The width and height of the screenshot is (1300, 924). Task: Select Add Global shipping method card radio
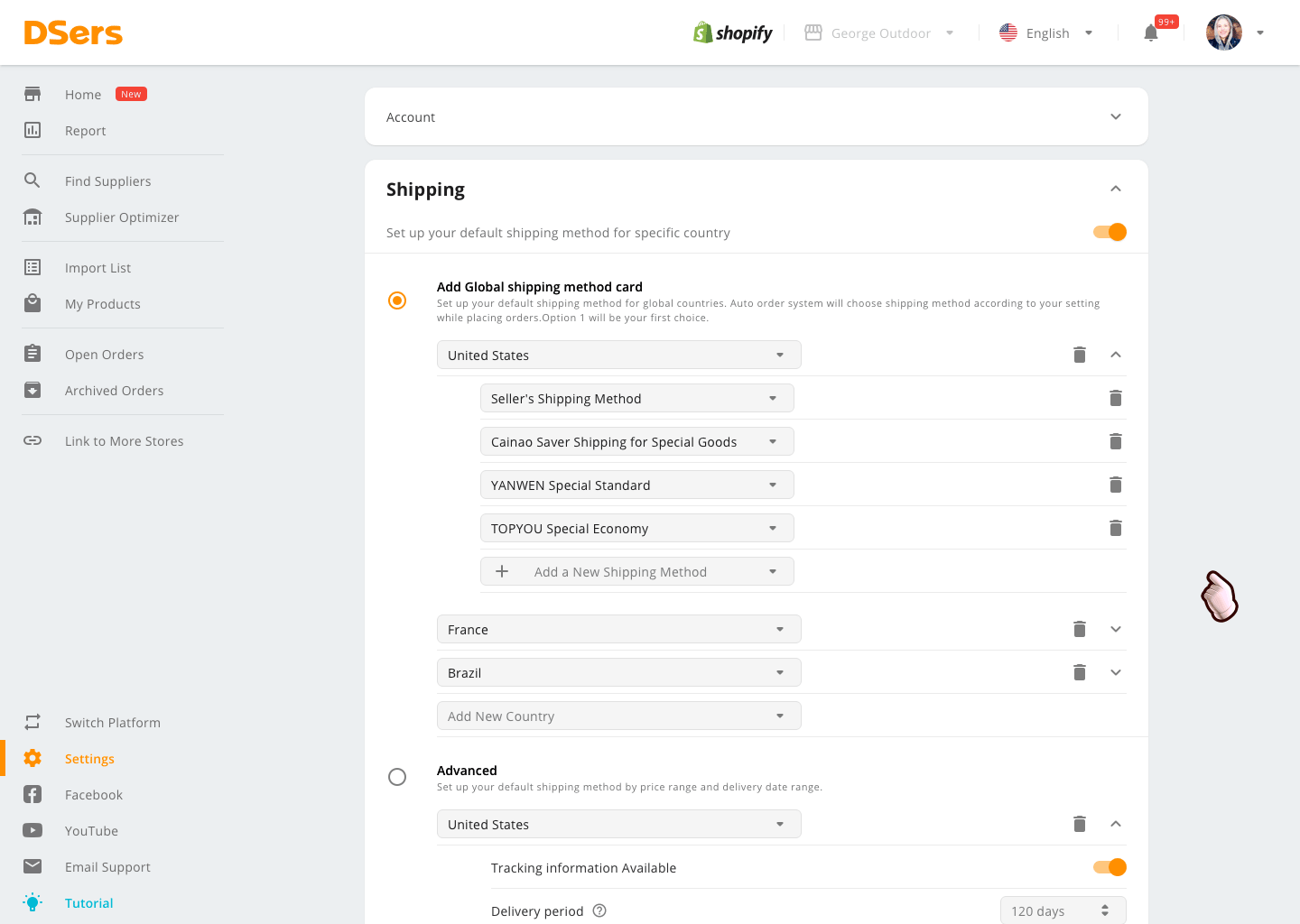397,300
